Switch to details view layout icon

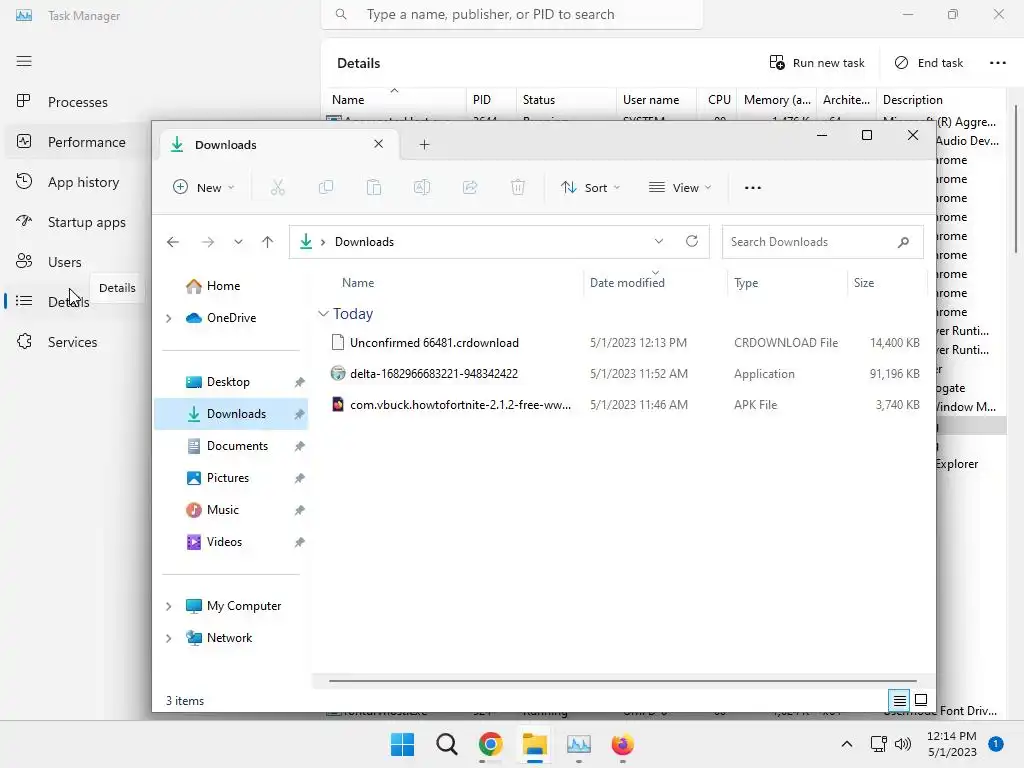[x=899, y=701]
